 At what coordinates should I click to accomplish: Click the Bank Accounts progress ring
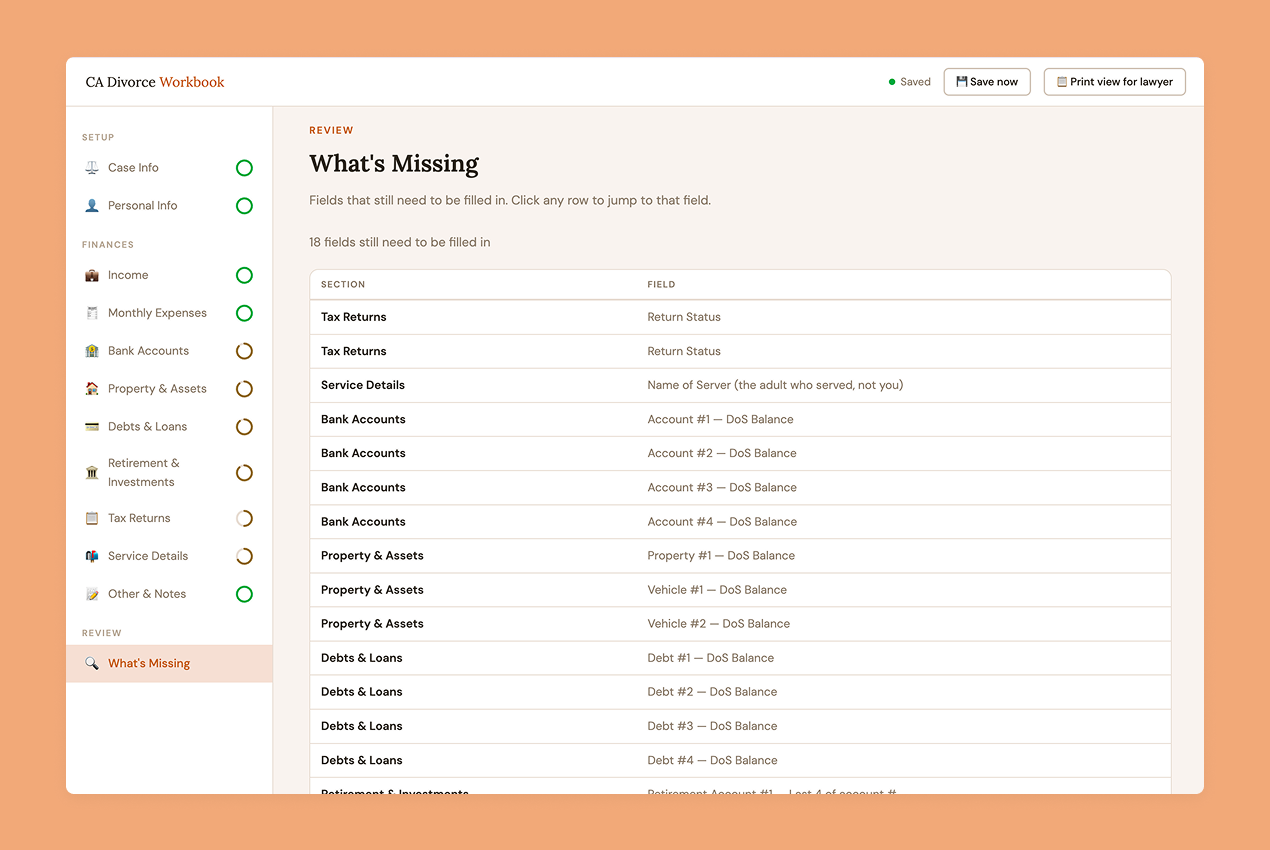244,351
